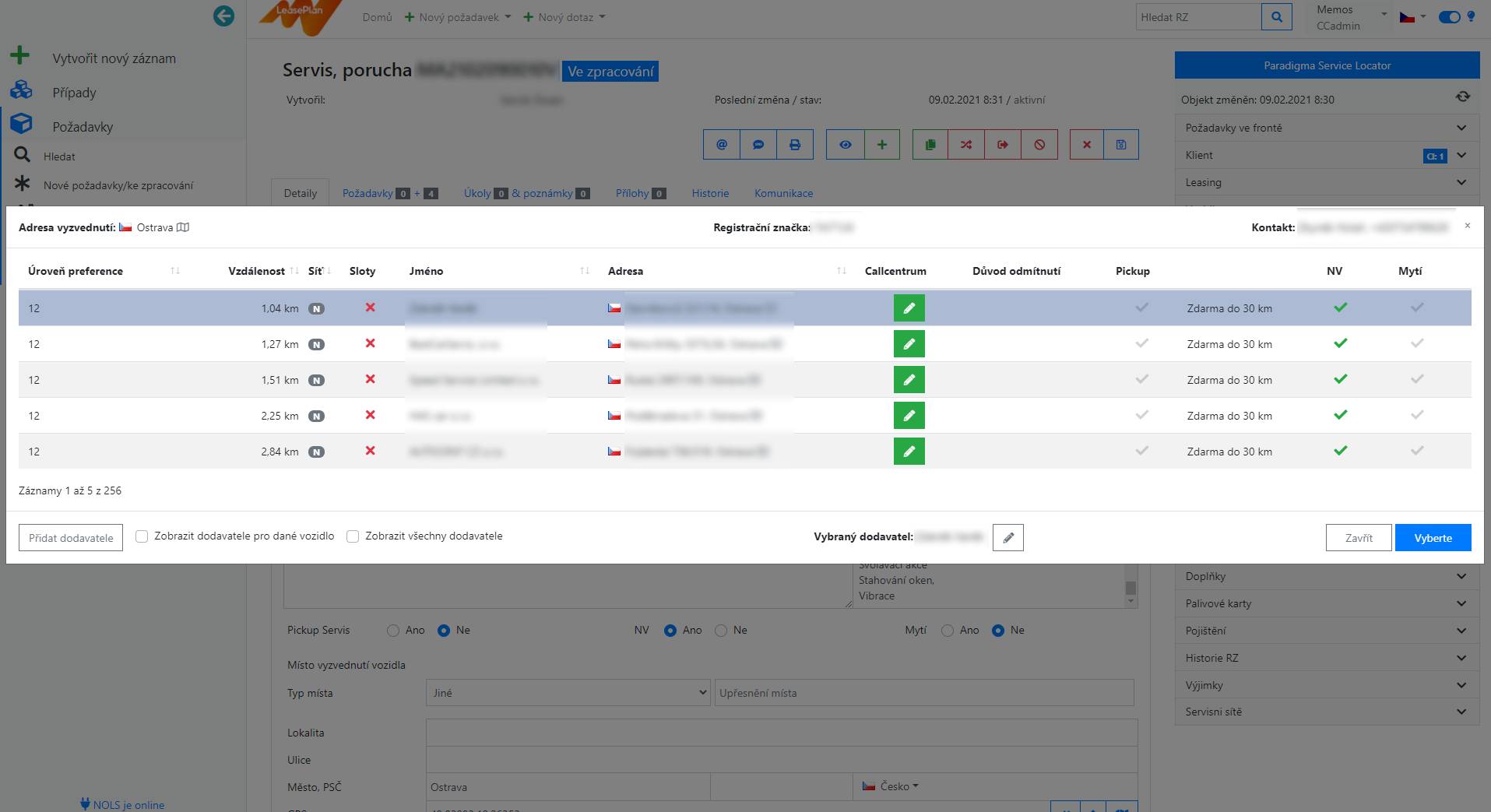Viewport: 1491px width, 812px height.
Task: Select Ano radio for NV
Action: [x=670, y=631]
